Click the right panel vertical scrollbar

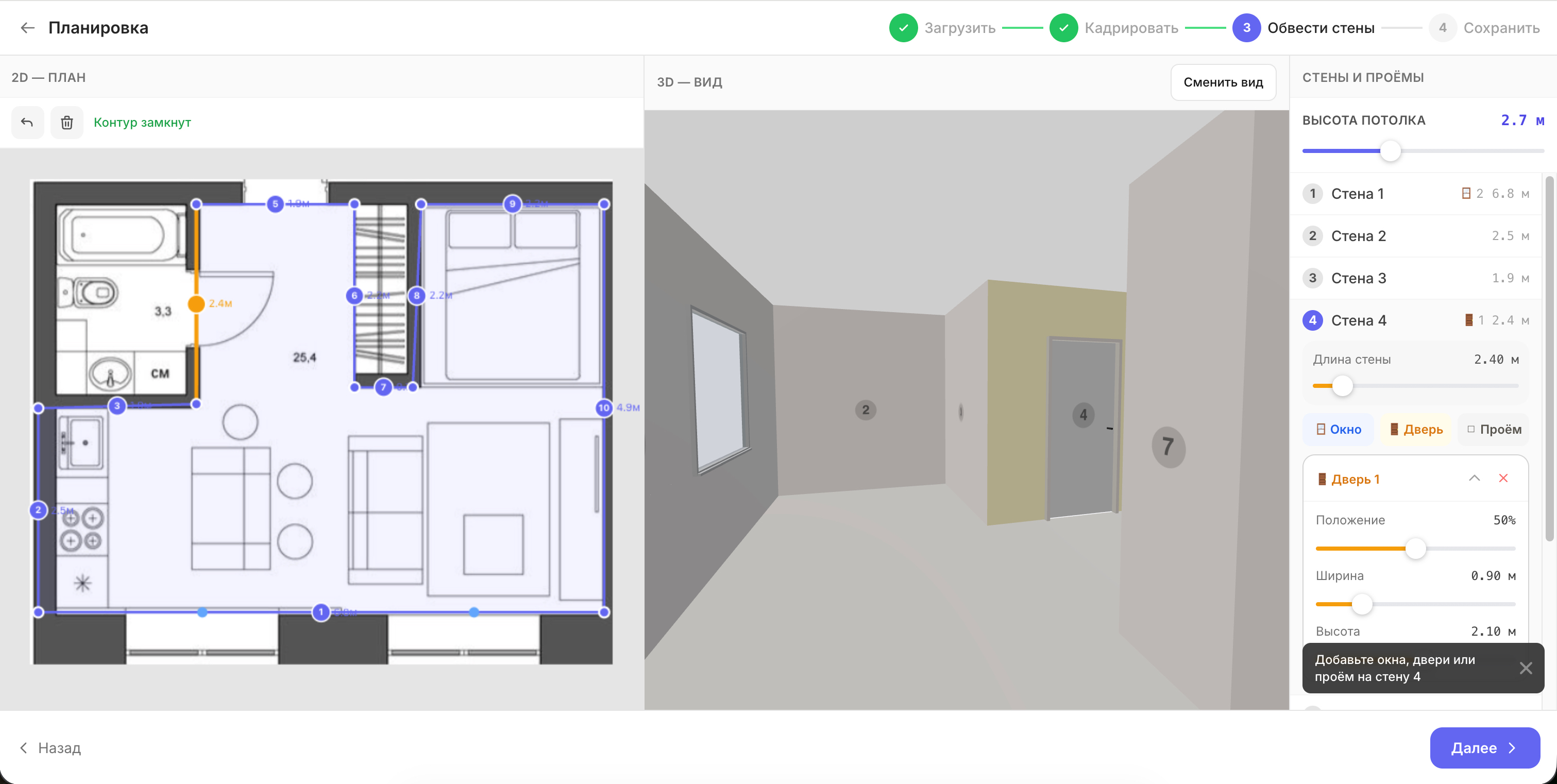point(1549,359)
